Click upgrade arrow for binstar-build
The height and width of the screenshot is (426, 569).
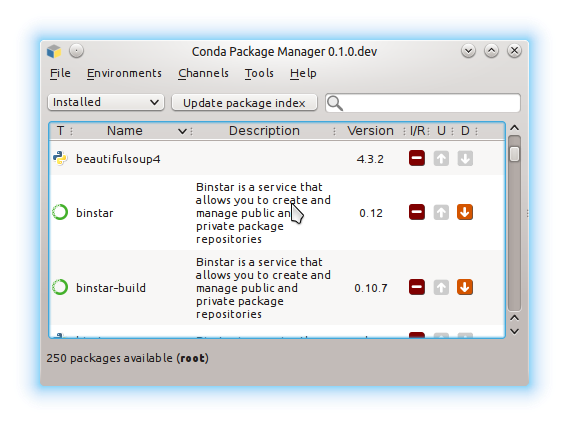point(441,287)
